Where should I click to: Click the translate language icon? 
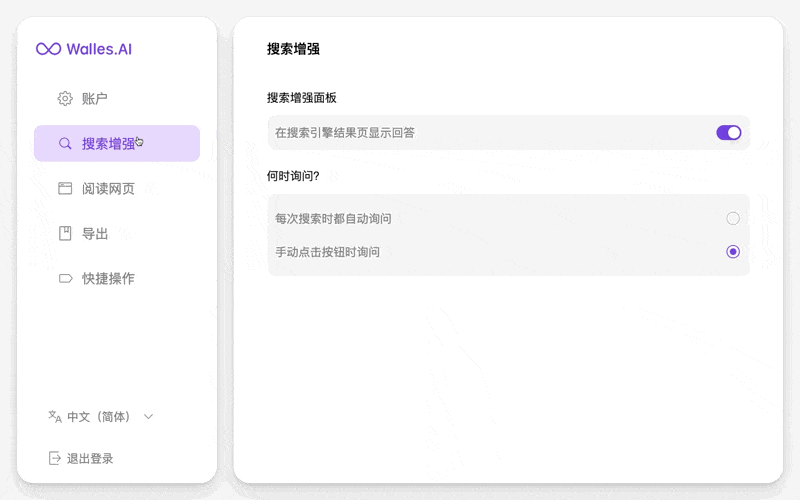55,417
